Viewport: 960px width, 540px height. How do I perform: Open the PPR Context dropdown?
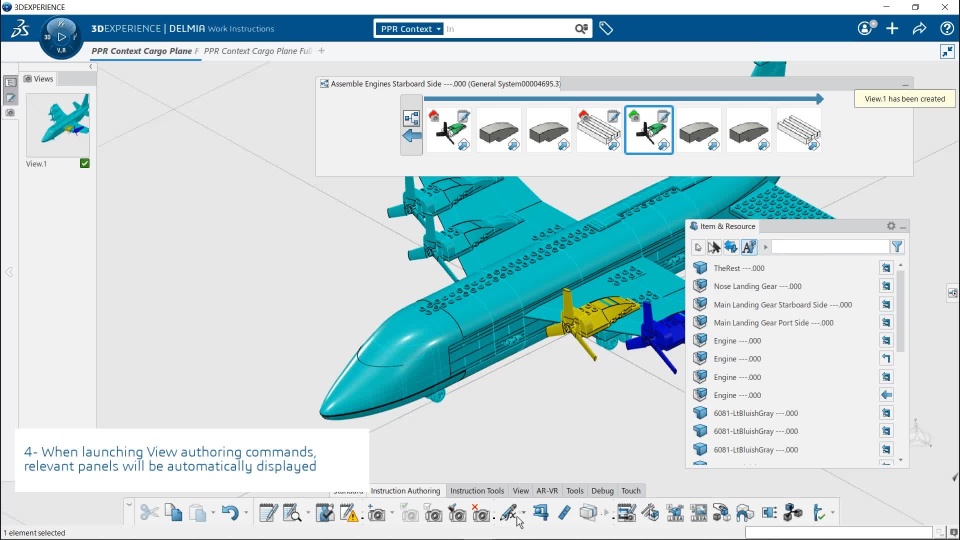(410, 29)
